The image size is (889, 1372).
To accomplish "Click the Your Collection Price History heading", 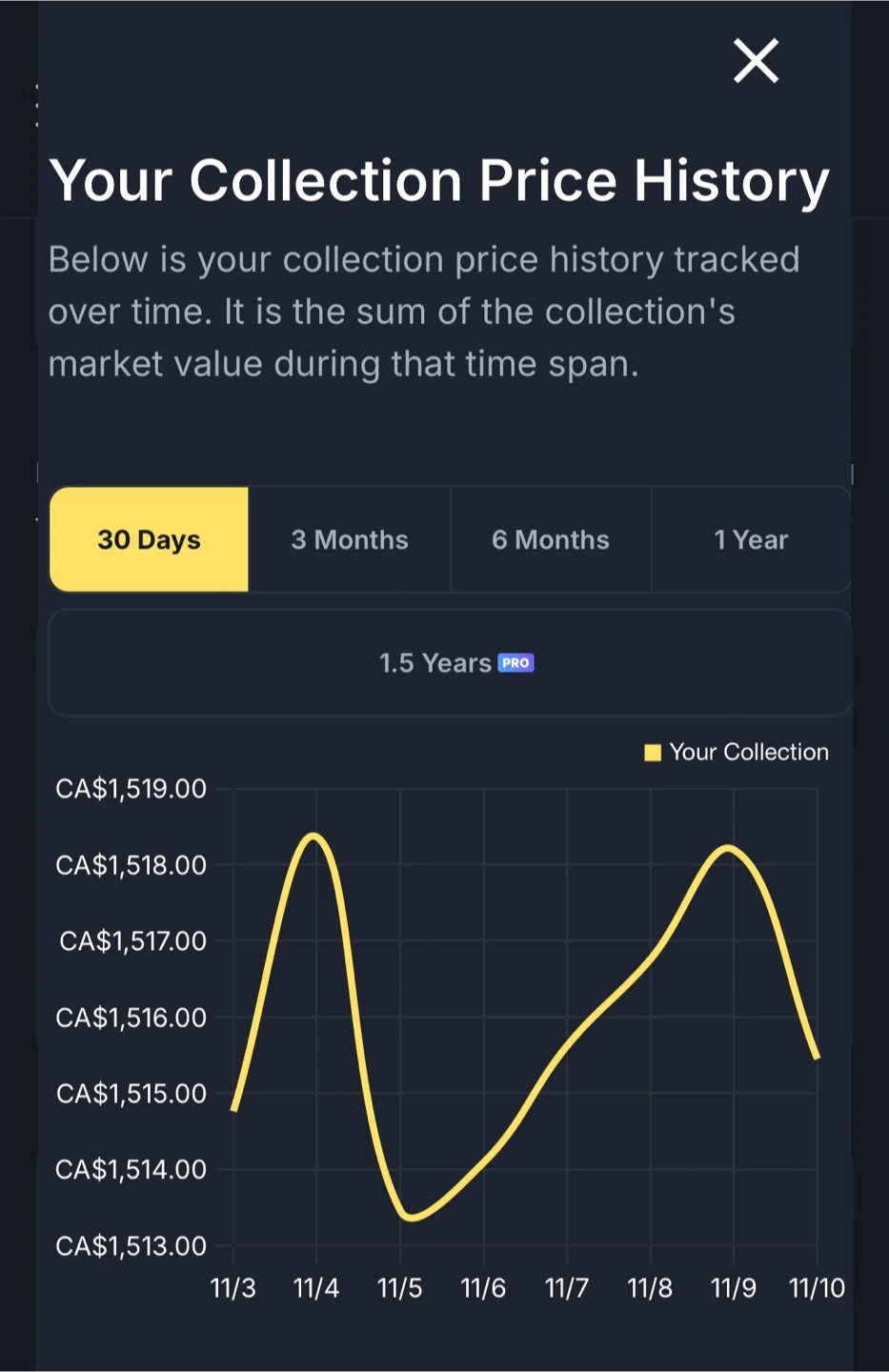I will tap(439, 181).
